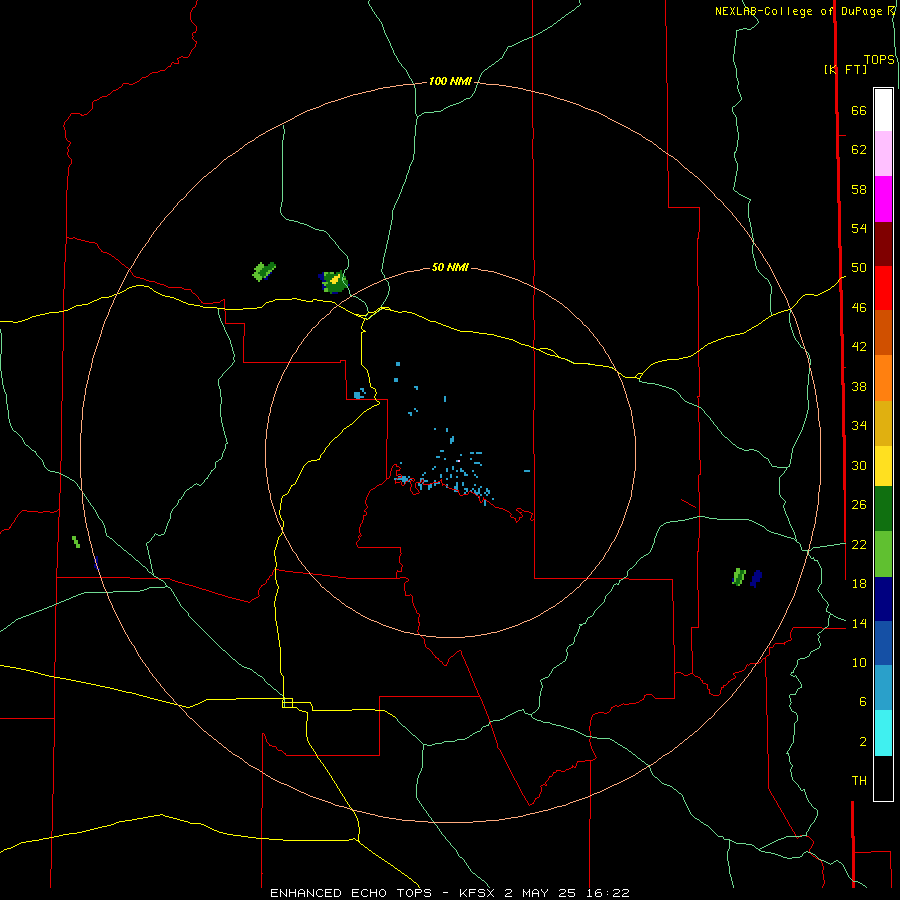Click the legend value 2
Viewport: 900px width, 900px height.
click(x=862, y=742)
